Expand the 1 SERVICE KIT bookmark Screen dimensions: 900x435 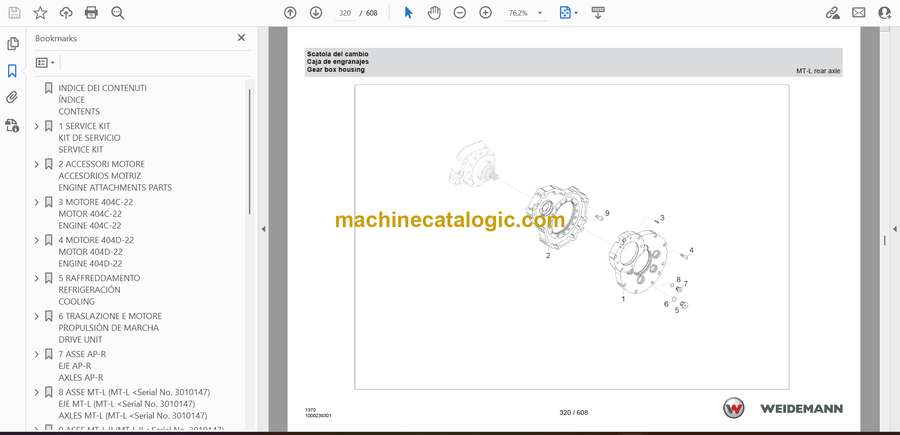coord(37,126)
